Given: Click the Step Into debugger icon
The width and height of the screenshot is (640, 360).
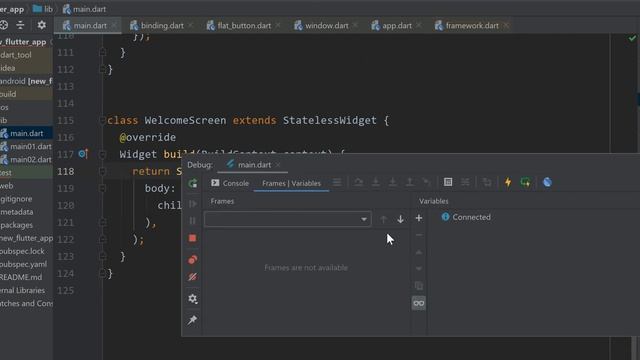Looking at the screenshot, I should tap(376, 182).
